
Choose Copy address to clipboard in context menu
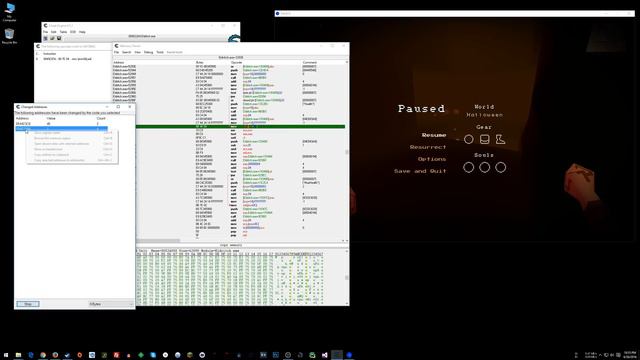tap(73, 155)
